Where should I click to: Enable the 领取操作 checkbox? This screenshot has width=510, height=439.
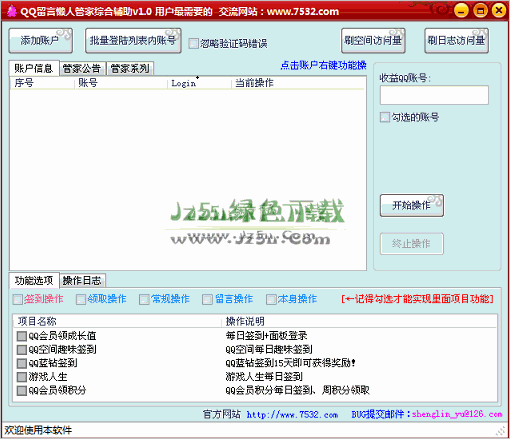pyautogui.click(x=81, y=299)
